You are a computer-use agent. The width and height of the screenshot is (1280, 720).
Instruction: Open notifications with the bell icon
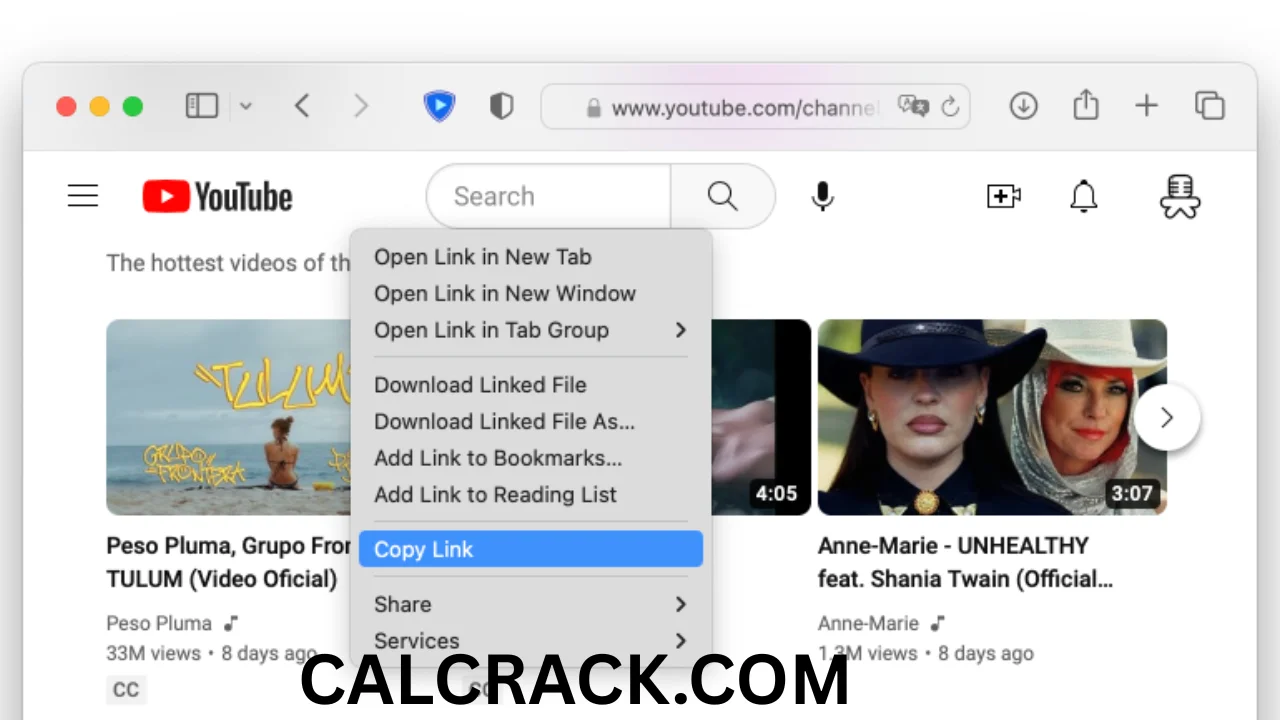(x=1084, y=197)
